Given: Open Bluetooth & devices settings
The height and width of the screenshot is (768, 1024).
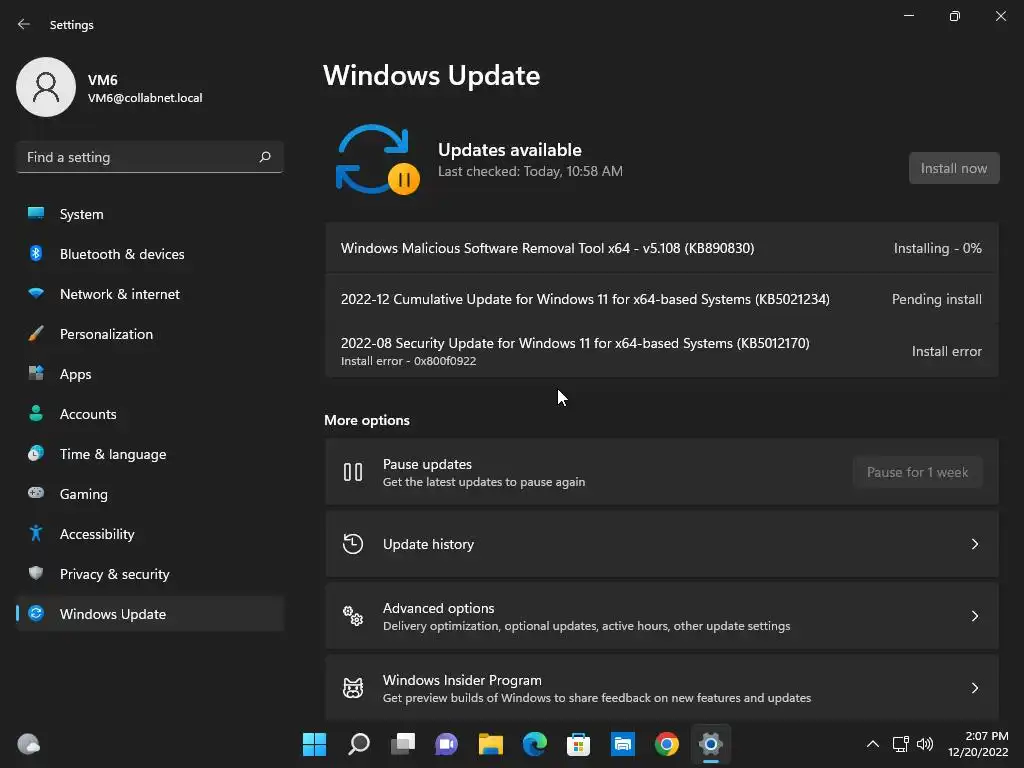Looking at the screenshot, I should pos(150,254).
